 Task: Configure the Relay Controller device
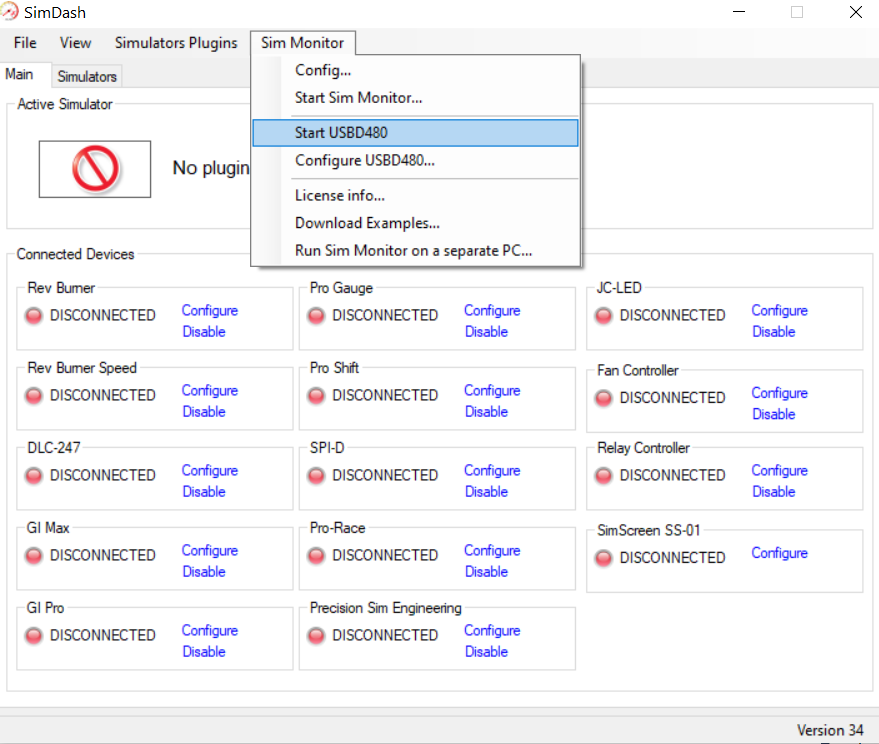click(779, 470)
